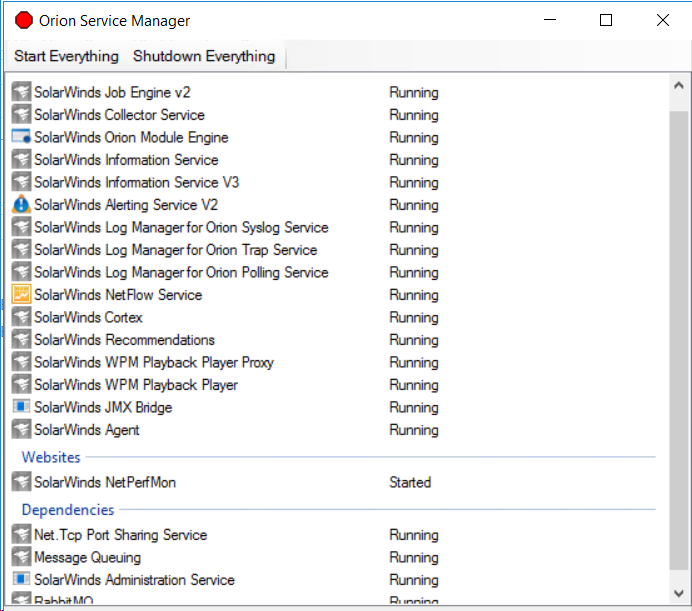
Task: Select the Dependencies group header
Action: pos(68,510)
